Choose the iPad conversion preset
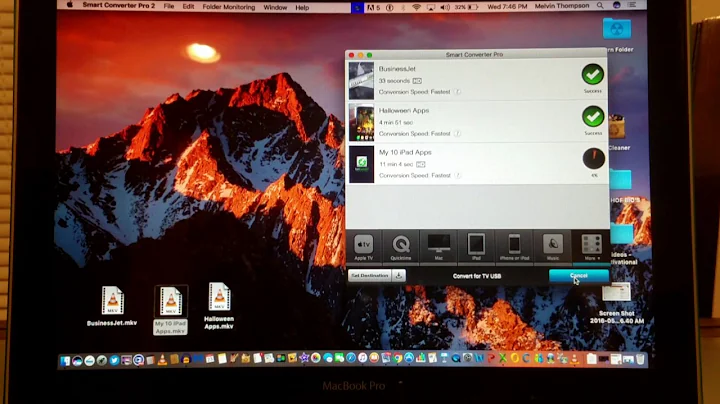The image size is (720, 404). (x=476, y=248)
